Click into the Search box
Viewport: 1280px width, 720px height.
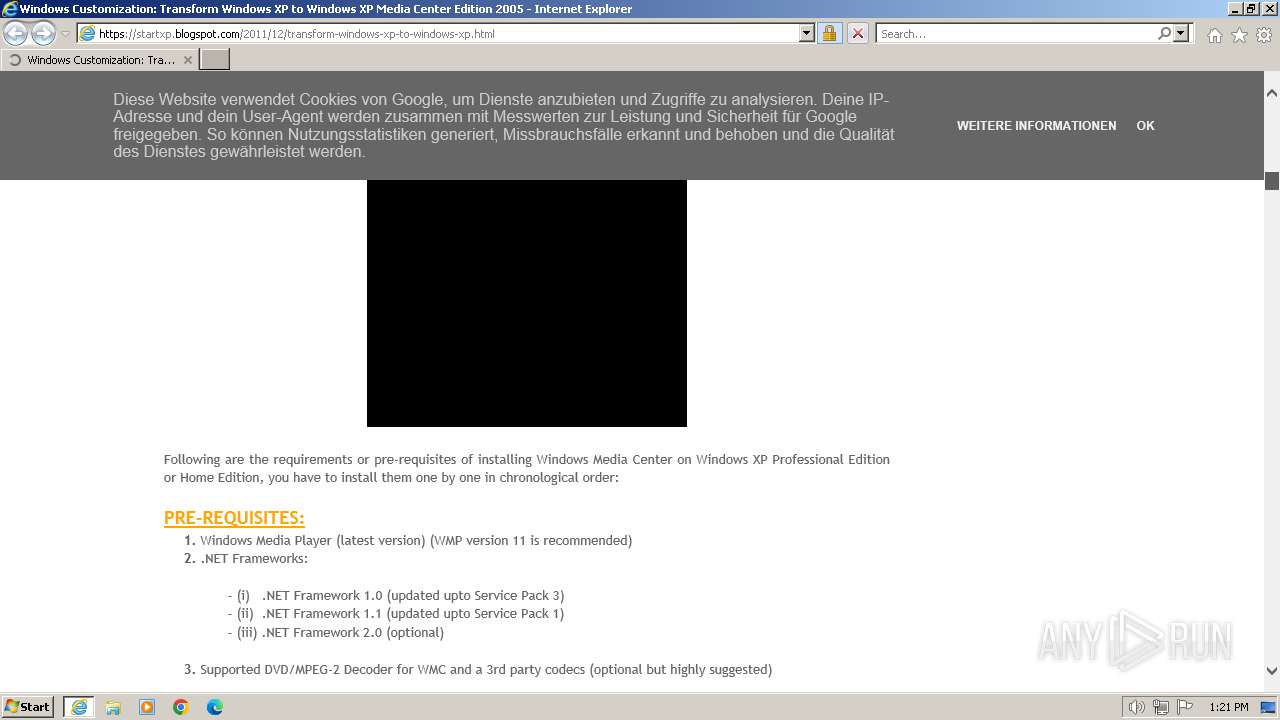[x=1015, y=34]
